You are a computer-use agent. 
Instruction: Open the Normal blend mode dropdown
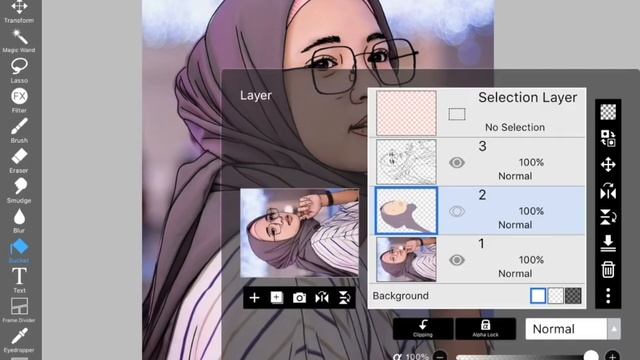573,329
